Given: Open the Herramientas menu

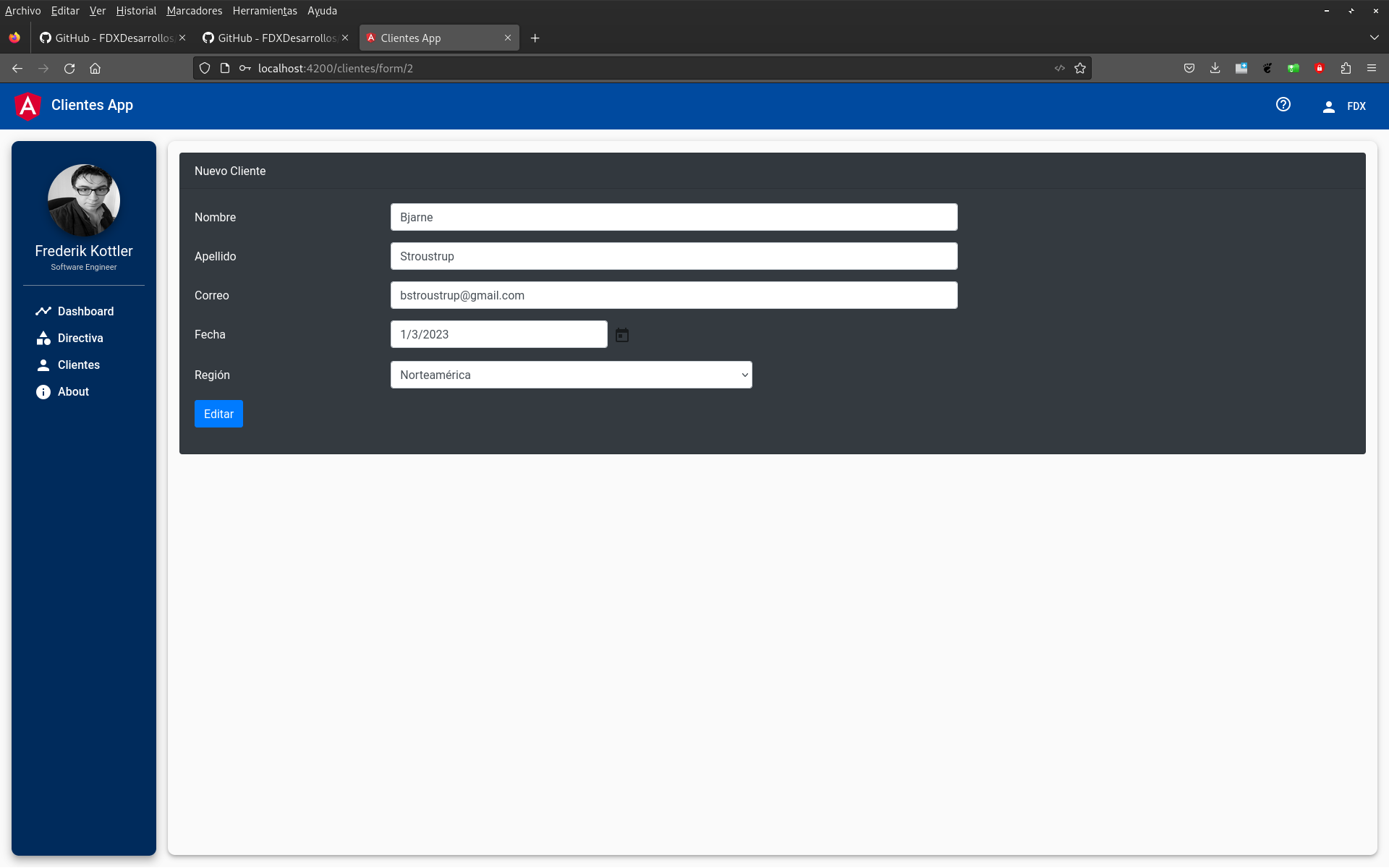Looking at the screenshot, I should pyautogui.click(x=265, y=11).
